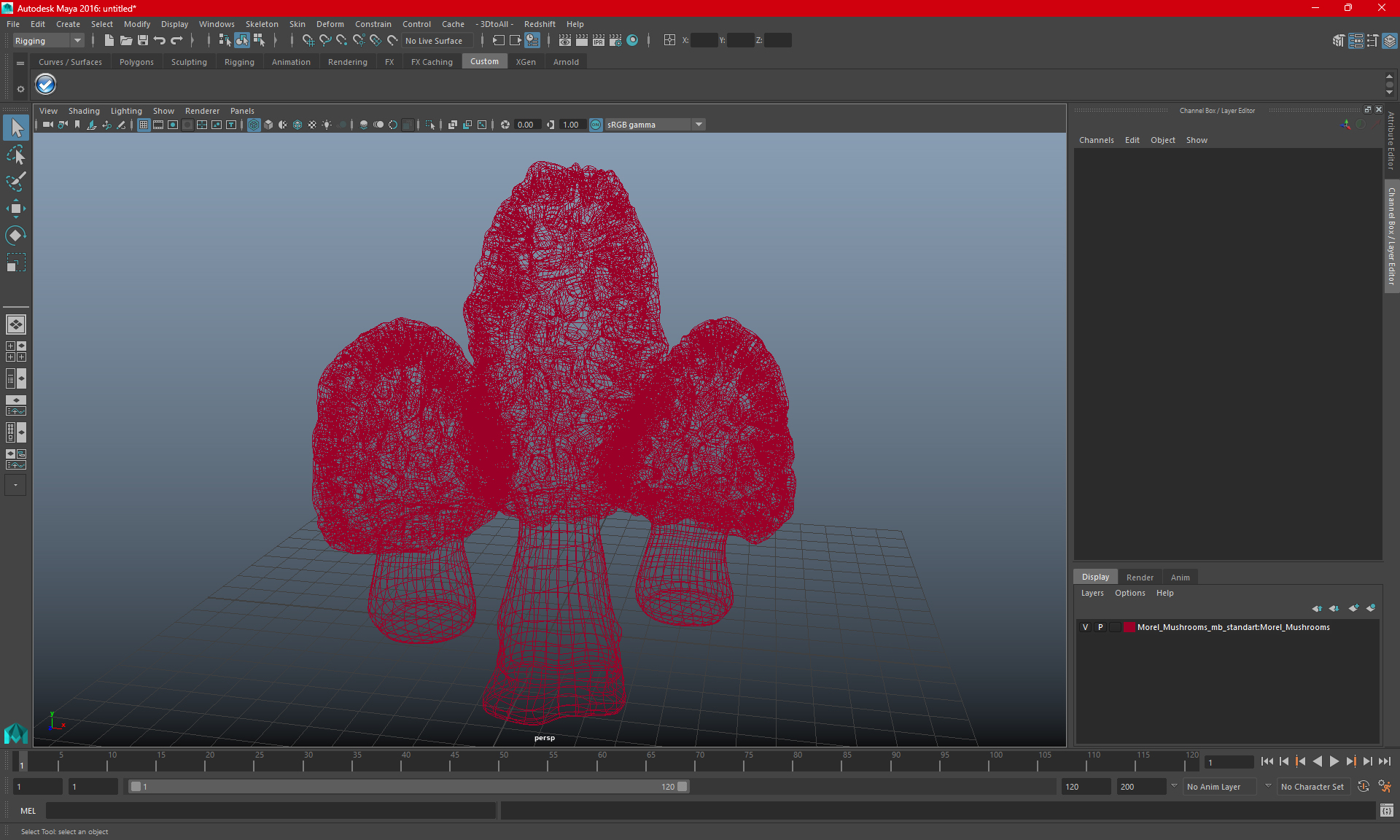Create new empty display layer
Image resolution: width=1400 pixels, height=840 pixels.
[1354, 608]
